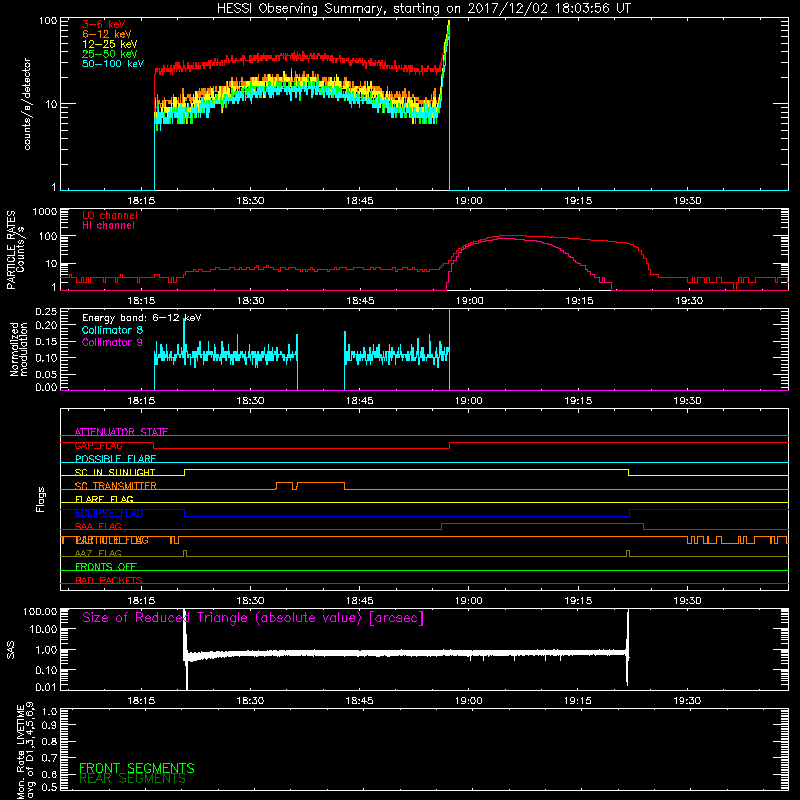Select the red 3-6 keV legend label
The width and height of the screenshot is (800, 800).
pyautogui.click(x=104, y=24)
